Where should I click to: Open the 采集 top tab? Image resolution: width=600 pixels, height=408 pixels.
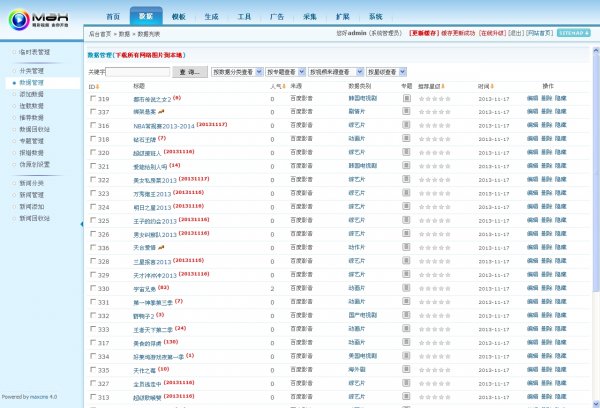point(310,16)
